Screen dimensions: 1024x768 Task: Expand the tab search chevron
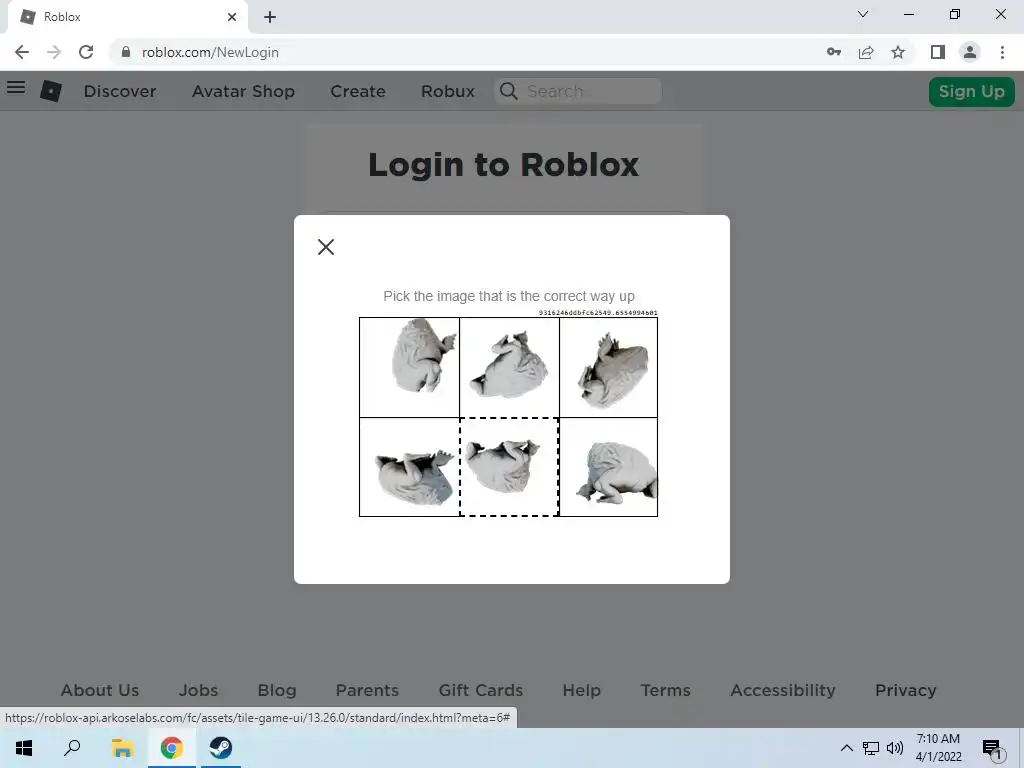(863, 14)
